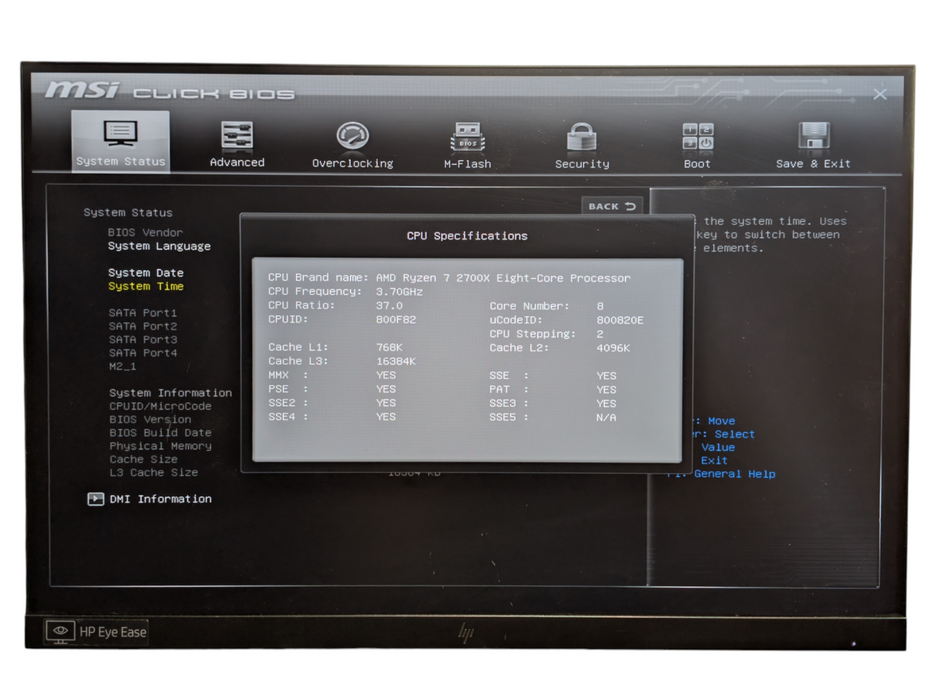Open the Boot icon

coord(698,136)
